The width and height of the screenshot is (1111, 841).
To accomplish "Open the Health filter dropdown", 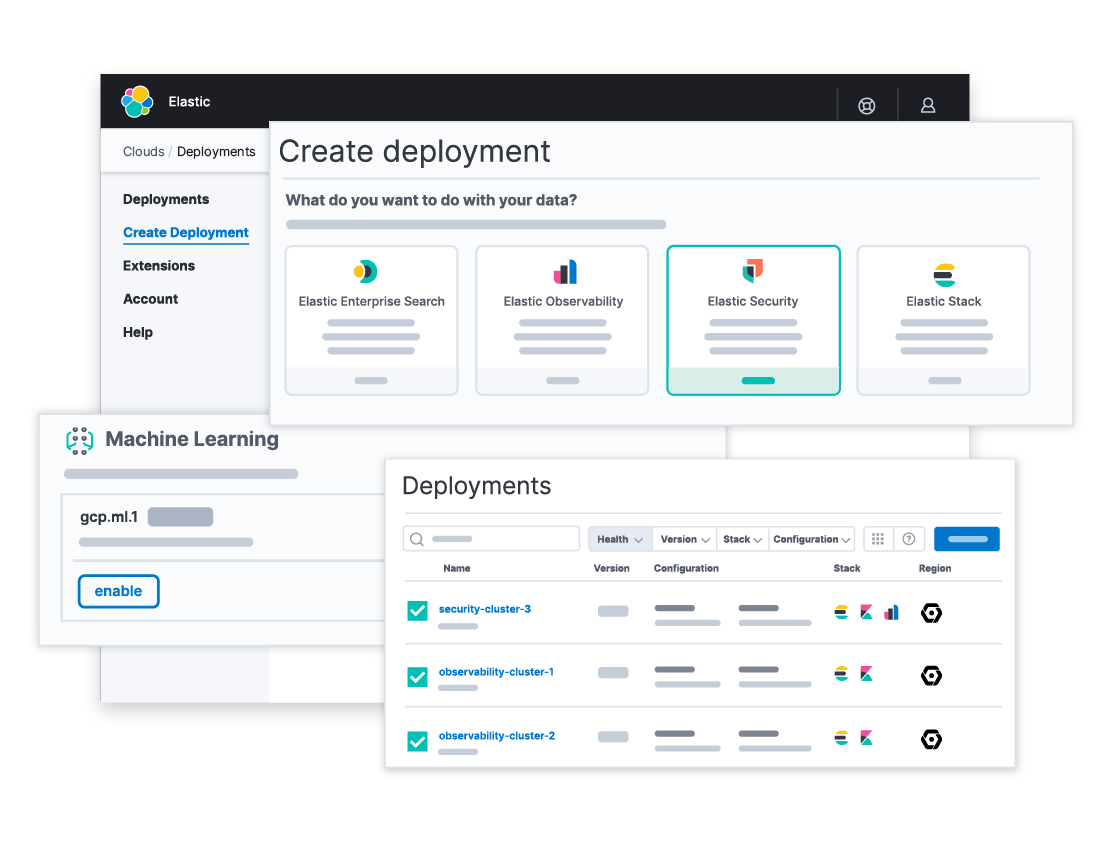I will click(619, 538).
